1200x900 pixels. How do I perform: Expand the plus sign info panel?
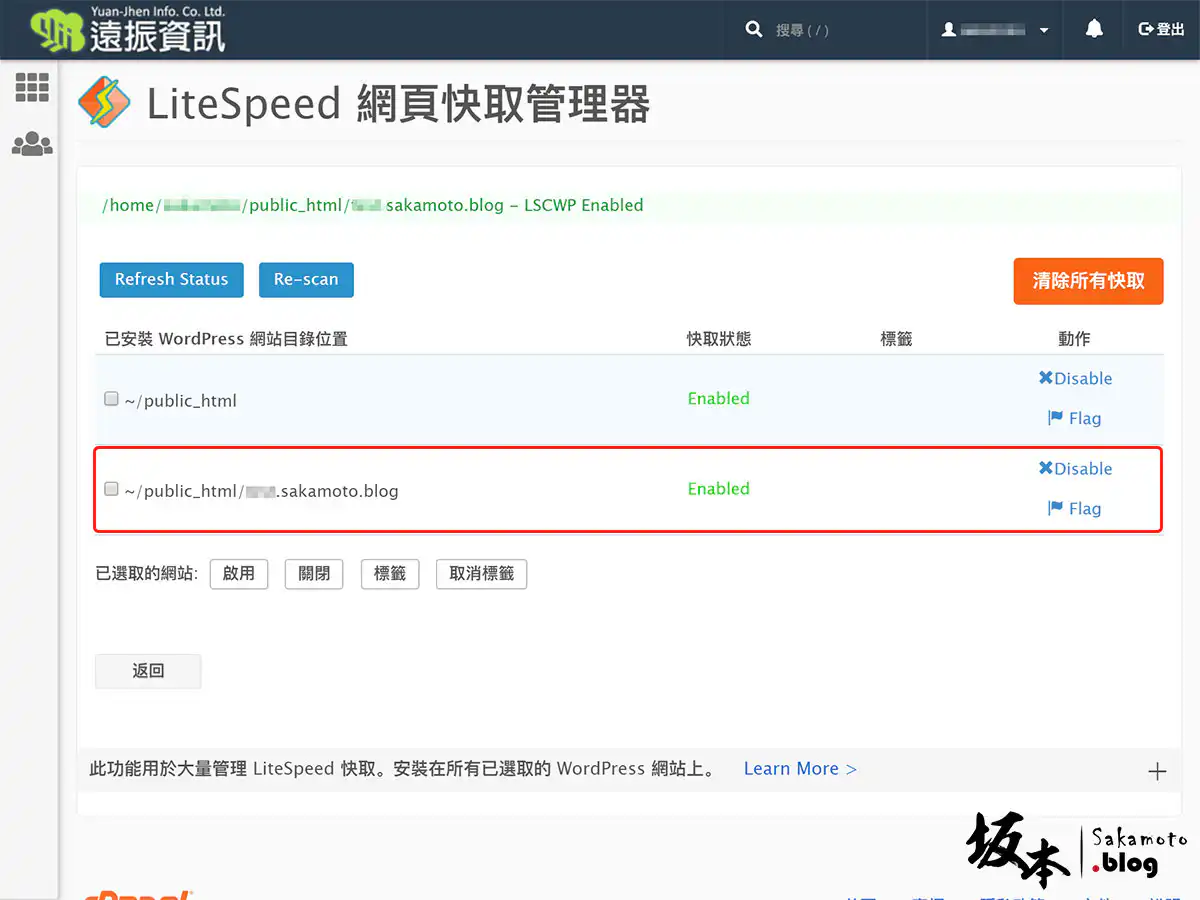1157,771
